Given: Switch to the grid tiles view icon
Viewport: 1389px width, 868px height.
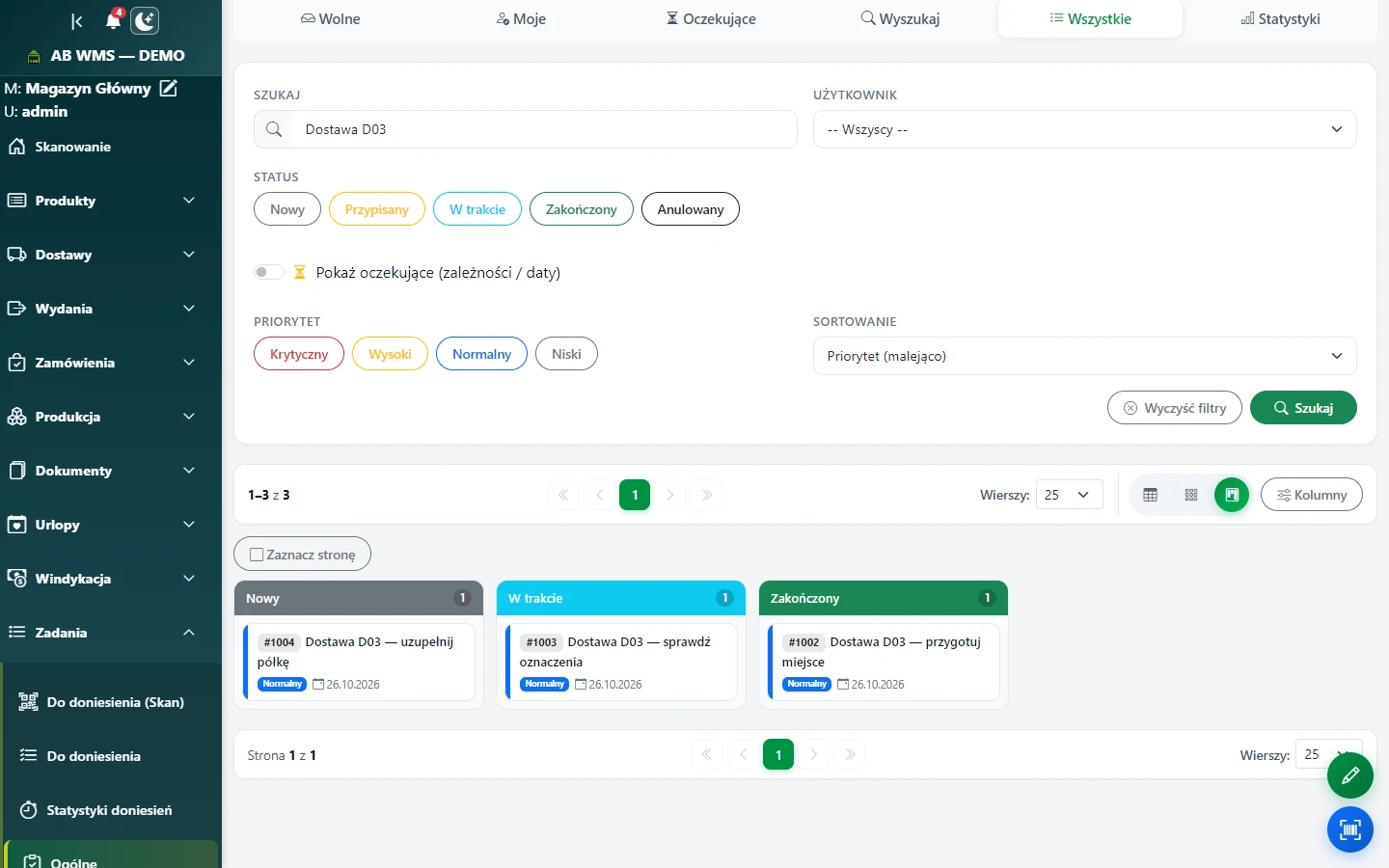Looking at the screenshot, I should [x=1191, y=495].
